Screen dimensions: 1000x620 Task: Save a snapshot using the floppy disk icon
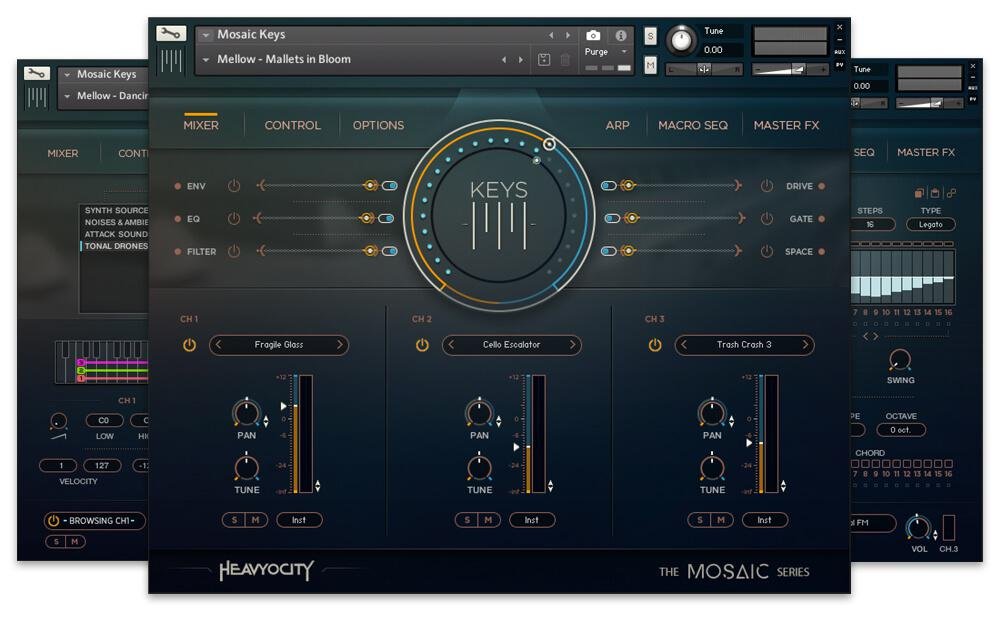(x=543, y=59)
